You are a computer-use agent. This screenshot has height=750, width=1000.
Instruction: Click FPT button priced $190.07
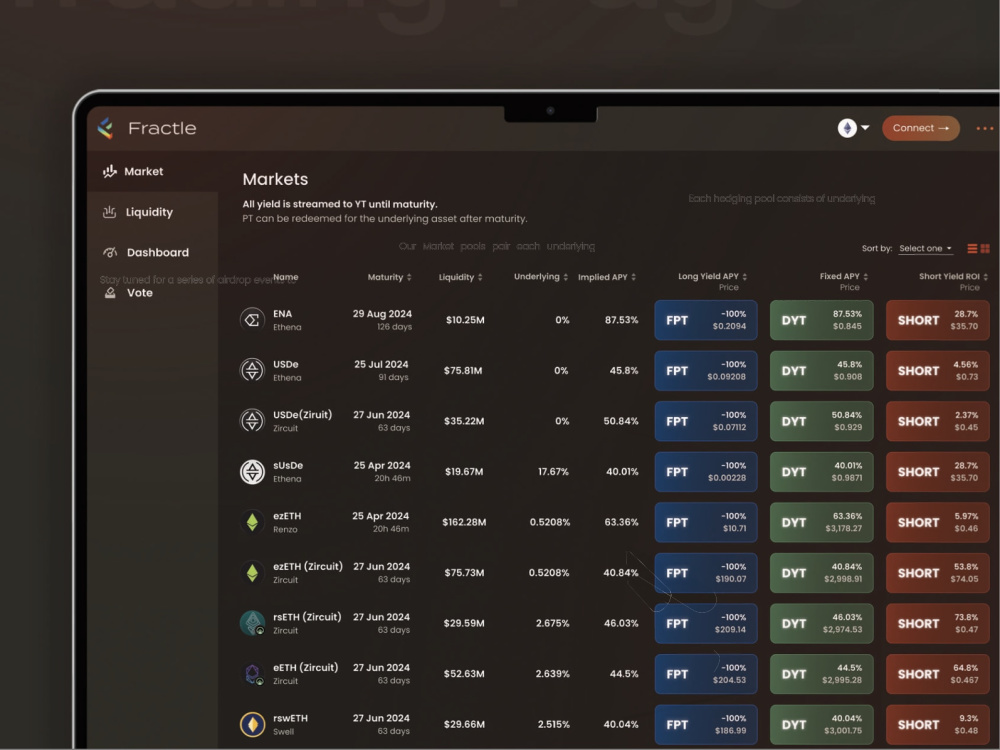click(705, 573)
